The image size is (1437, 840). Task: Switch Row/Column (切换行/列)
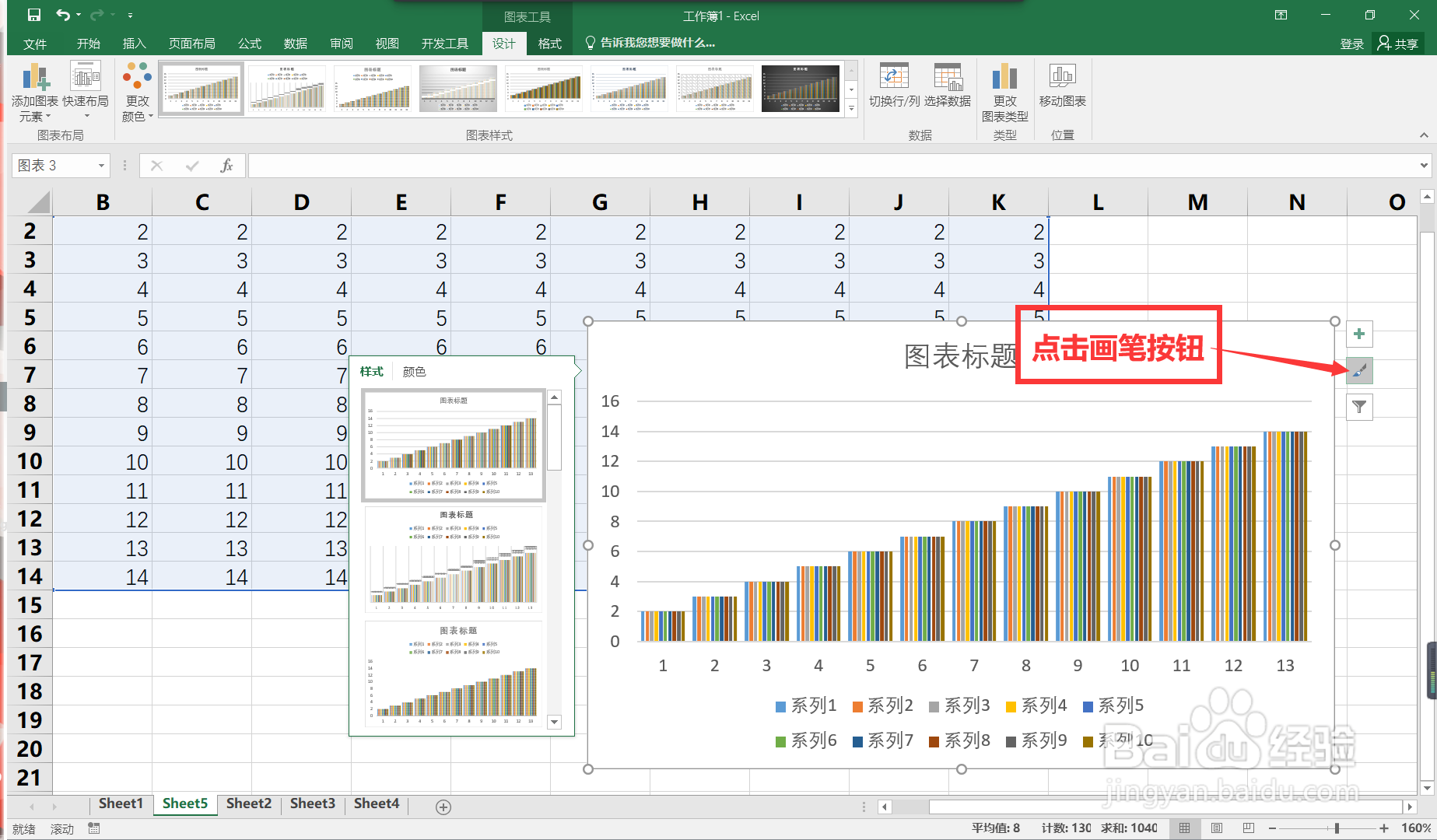[894, 86]
